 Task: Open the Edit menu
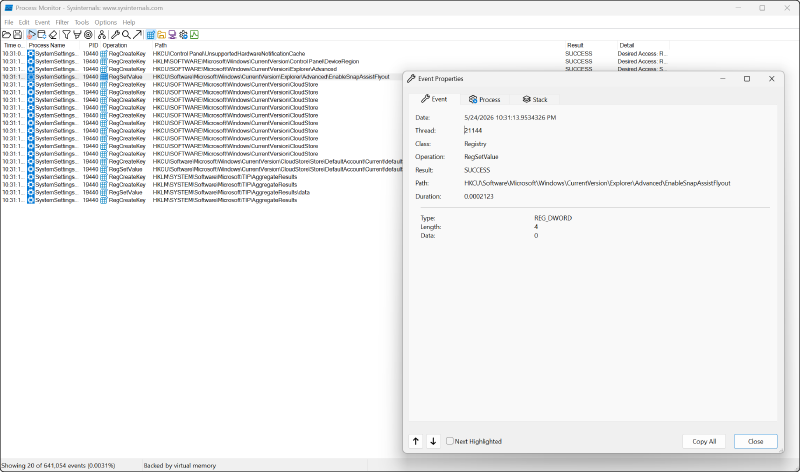point(24,22)
